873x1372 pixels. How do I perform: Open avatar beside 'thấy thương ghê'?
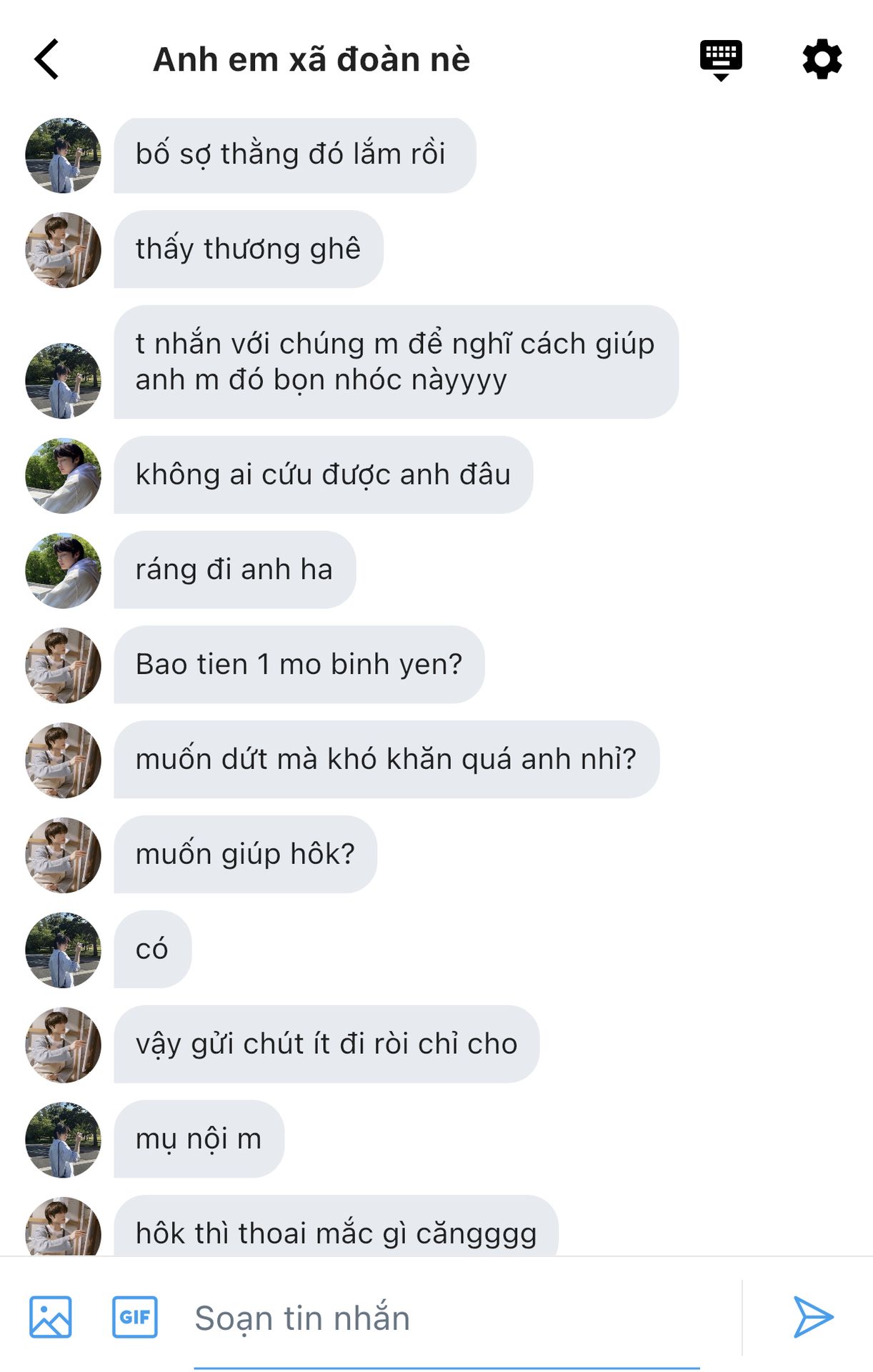coord(63,250)
